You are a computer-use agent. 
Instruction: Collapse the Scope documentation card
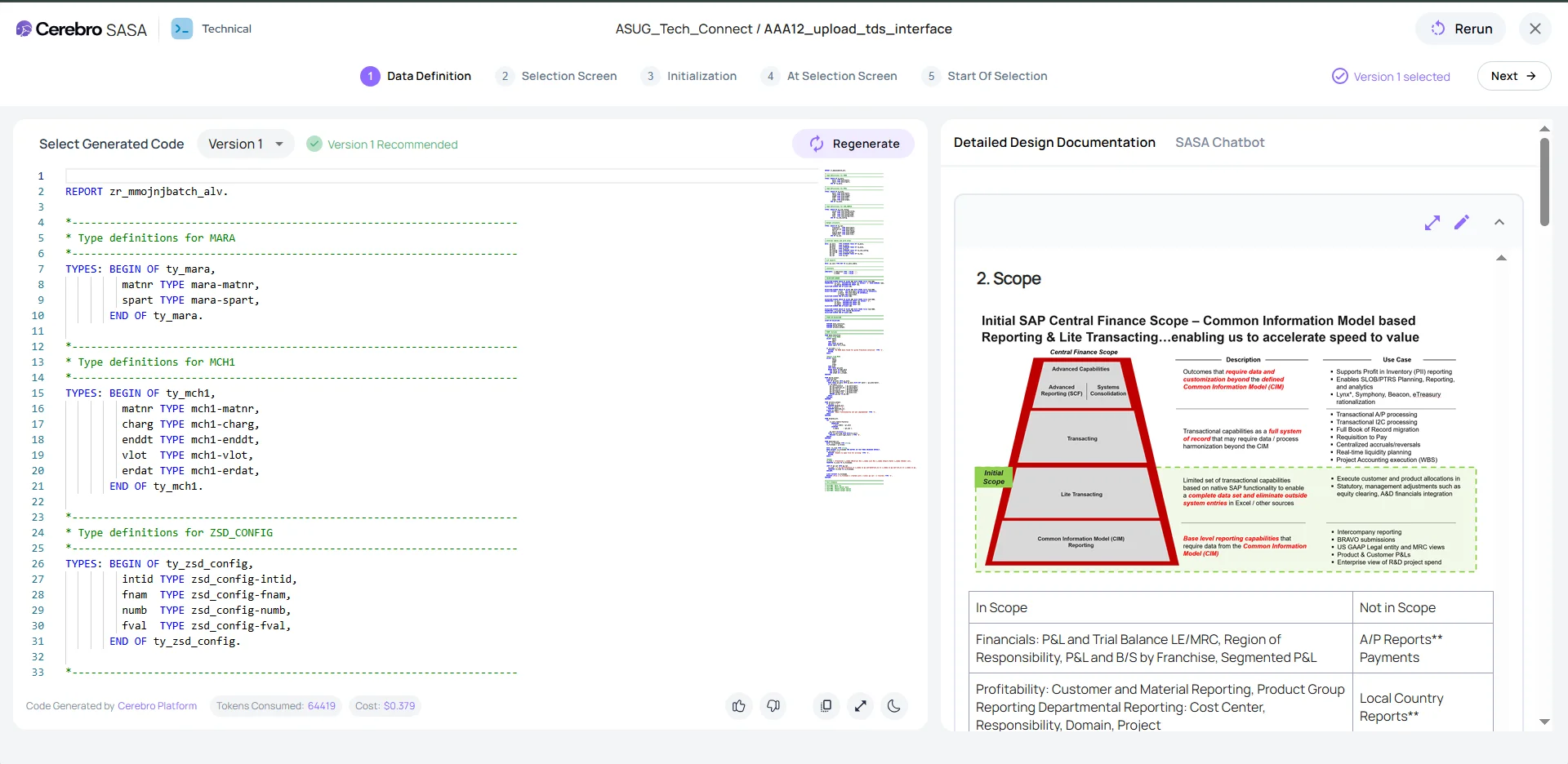click(x=1499, y=222)
